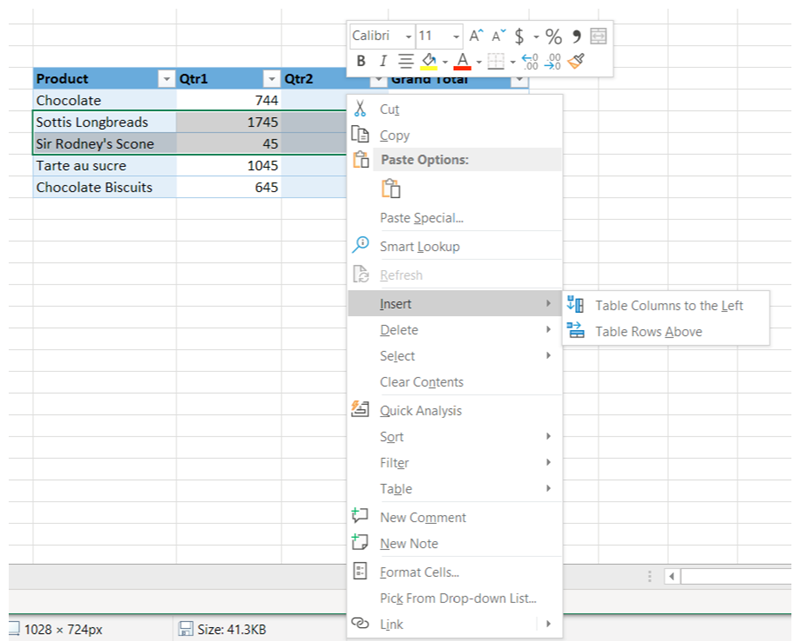Open the Product column filter dropdown
Viewport: 800px width, 641px height.
(166, 79)
